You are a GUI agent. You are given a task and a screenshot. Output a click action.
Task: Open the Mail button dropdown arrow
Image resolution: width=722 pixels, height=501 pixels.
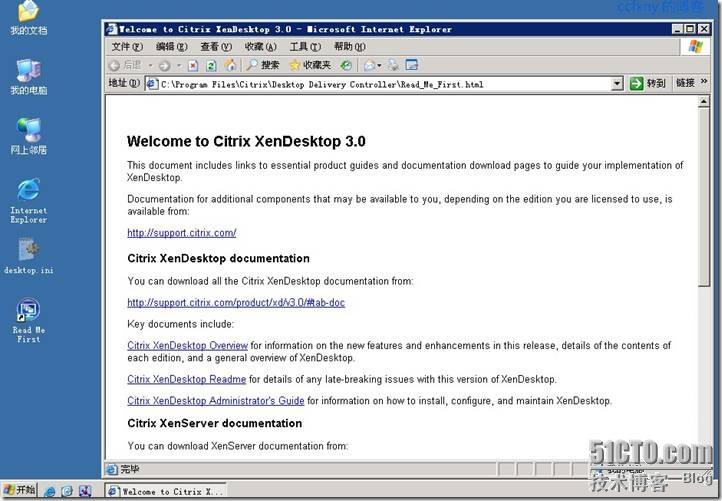tap(379, 66)
